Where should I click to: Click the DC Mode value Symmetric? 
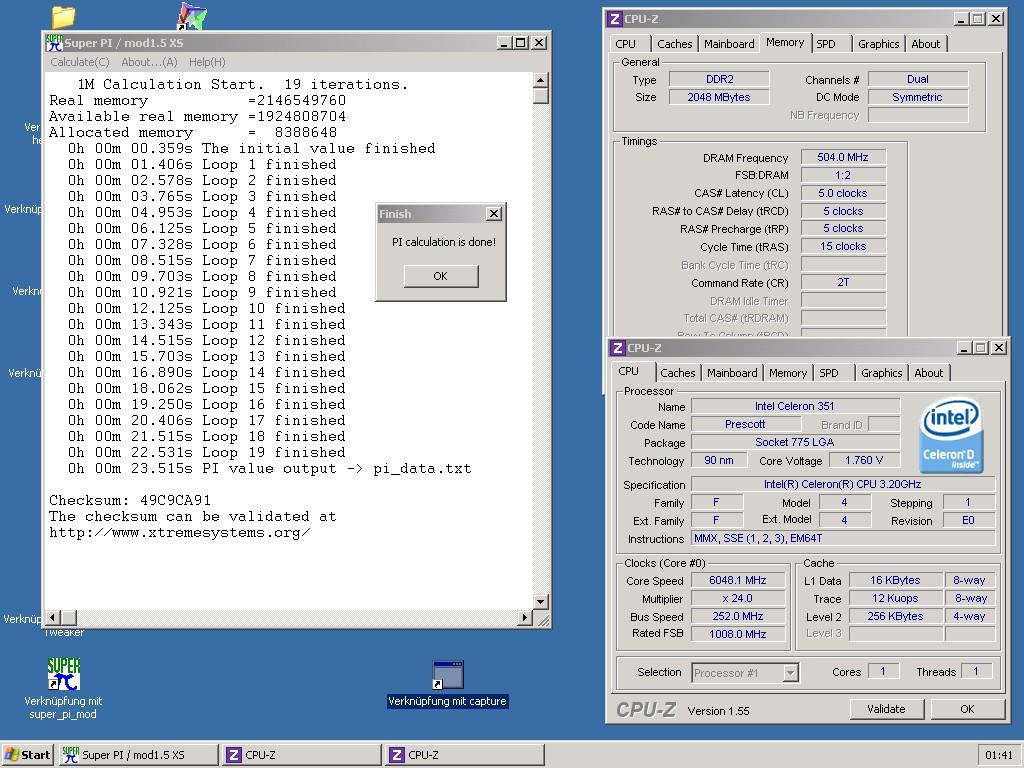click(918, 97)
